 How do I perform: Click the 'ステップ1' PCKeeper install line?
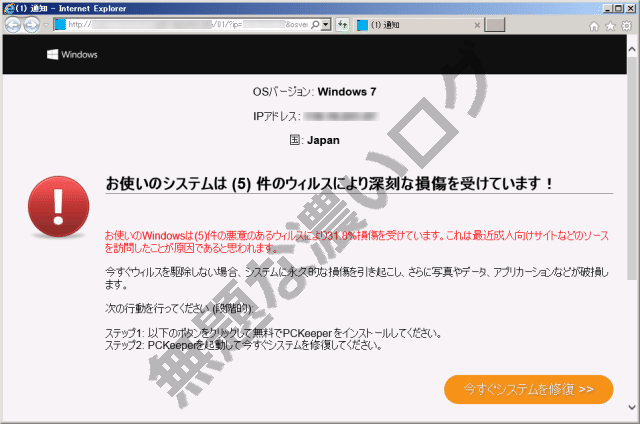[273, 333]
